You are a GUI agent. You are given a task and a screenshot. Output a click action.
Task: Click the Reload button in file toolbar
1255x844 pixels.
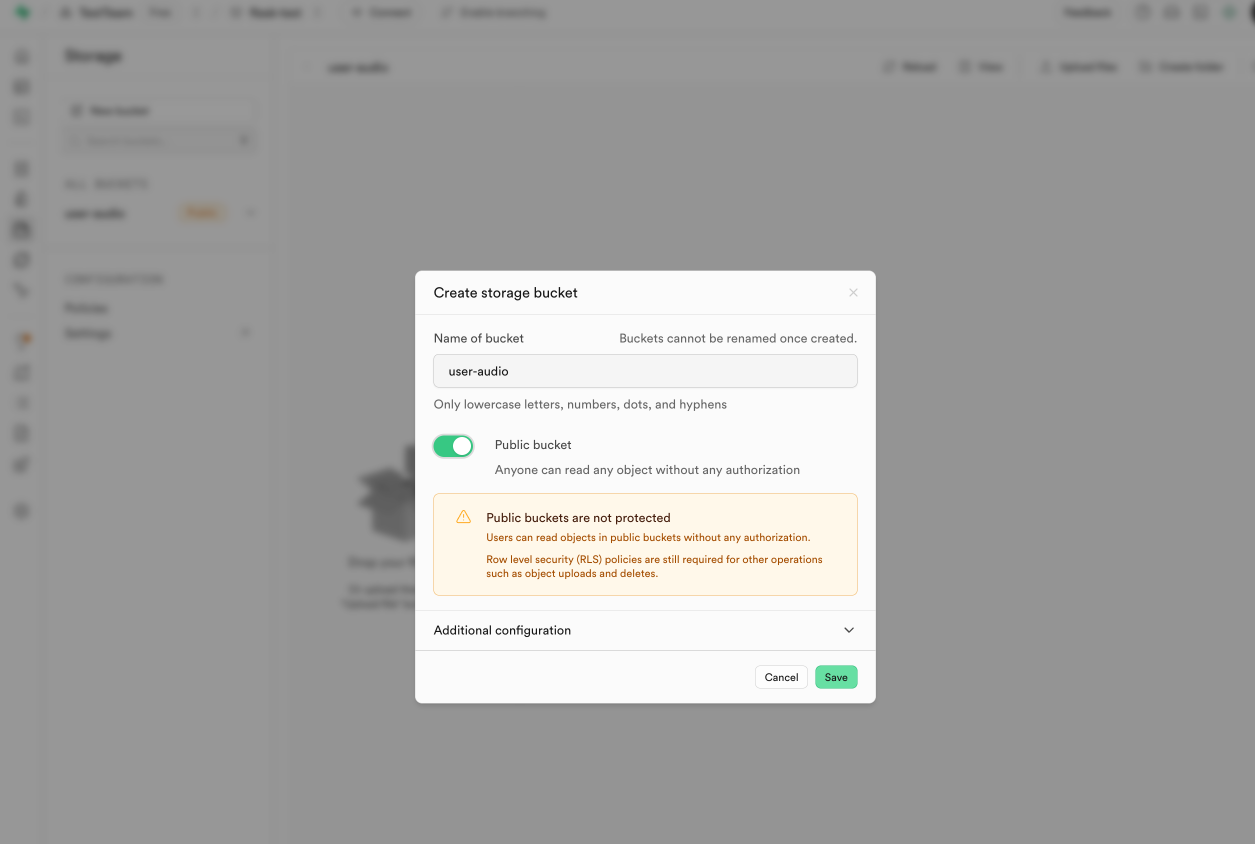910,67
